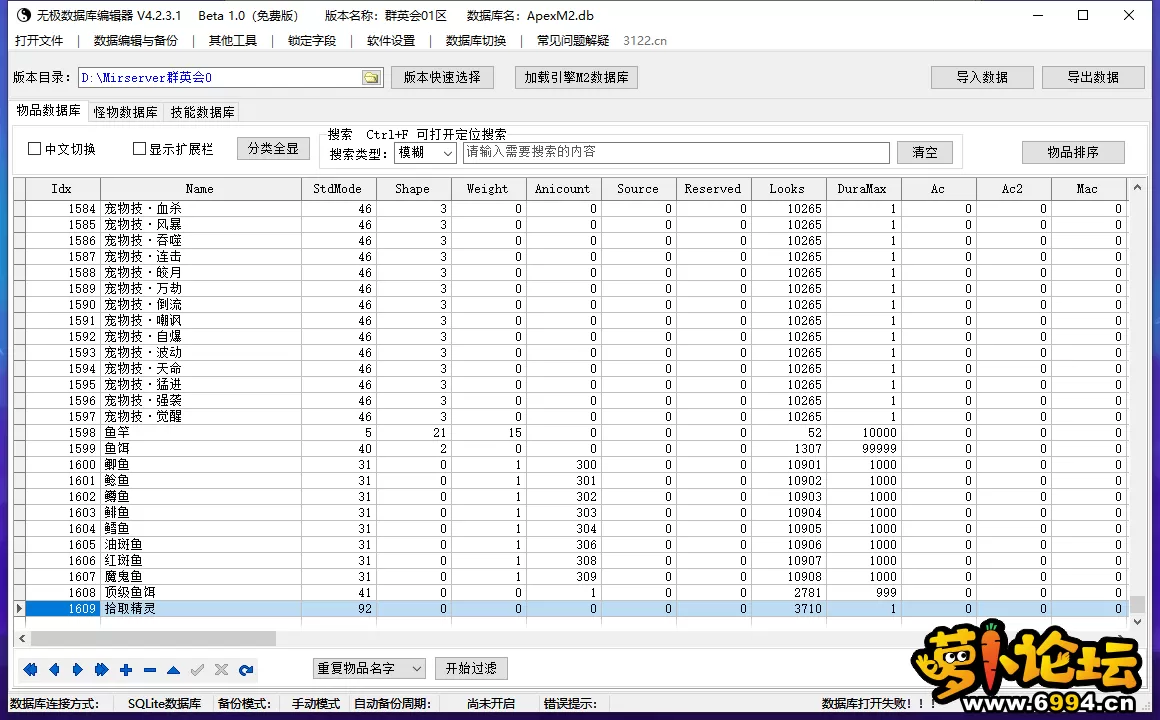Screen dimensions: 1160x720
Task: Click Name column header
Action: click(x=200, y=189)
